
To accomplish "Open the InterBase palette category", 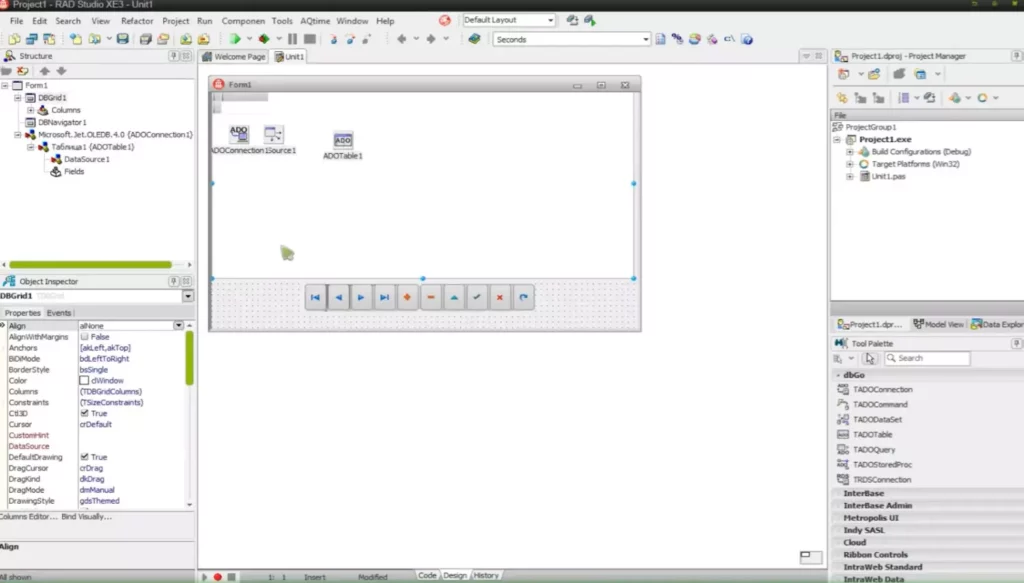I will tap(863, 494).
